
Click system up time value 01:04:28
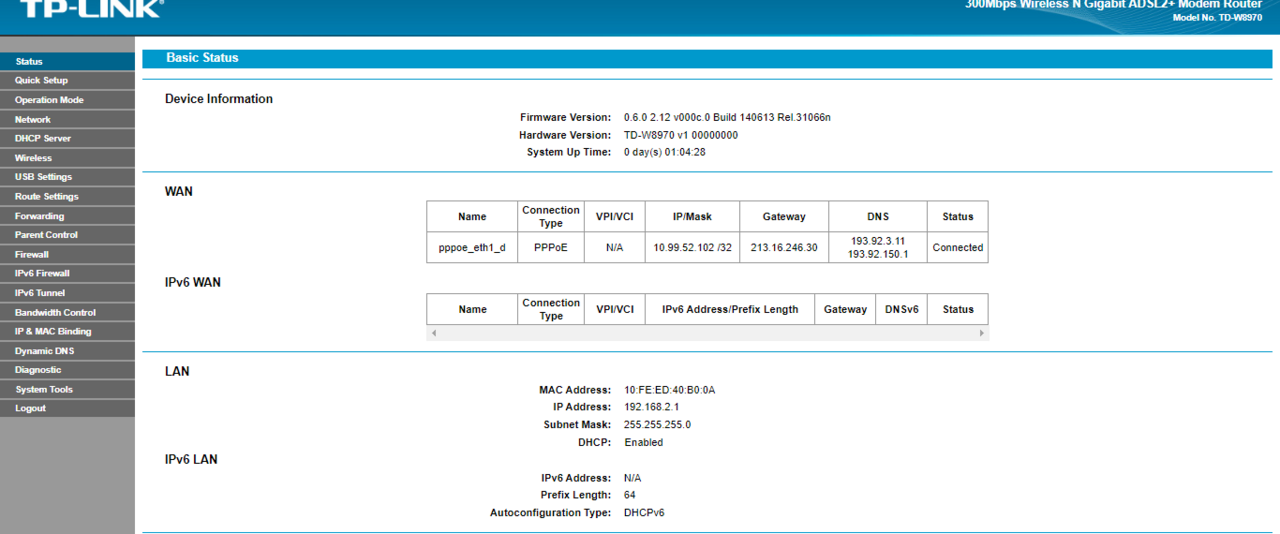tap(665, 152)
